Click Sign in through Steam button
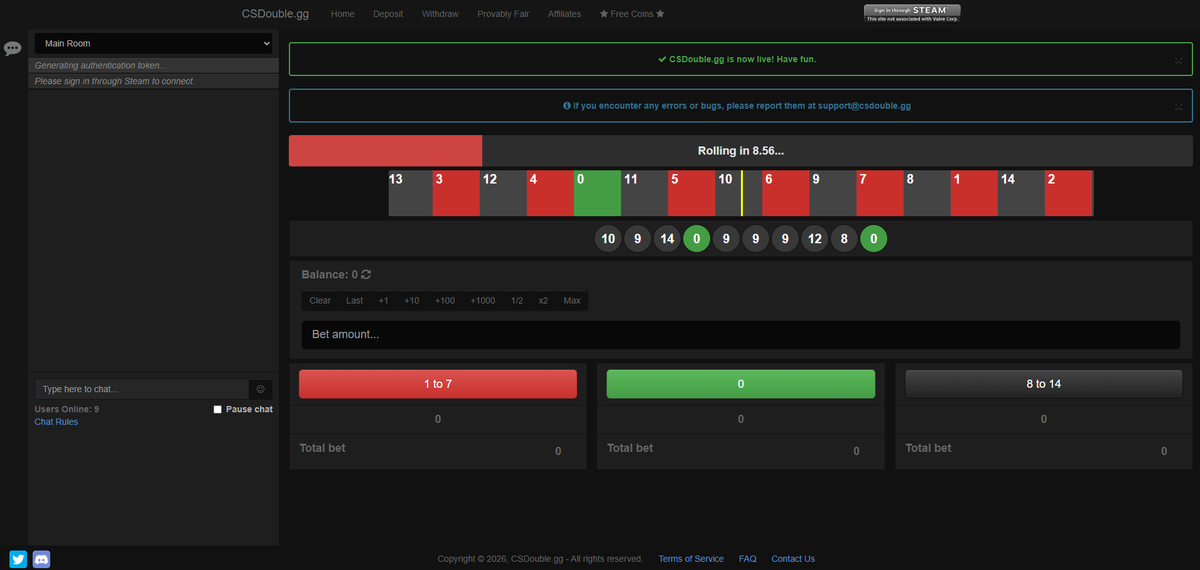This screenshot has height=570, width=1200. click(912, 13)
